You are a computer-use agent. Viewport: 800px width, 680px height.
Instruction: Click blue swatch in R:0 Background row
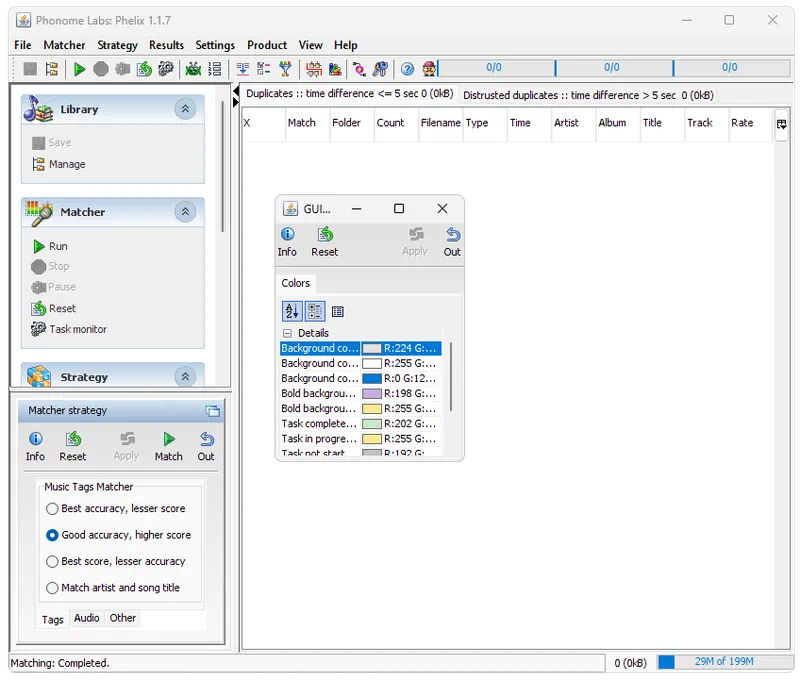coord(371,379)
